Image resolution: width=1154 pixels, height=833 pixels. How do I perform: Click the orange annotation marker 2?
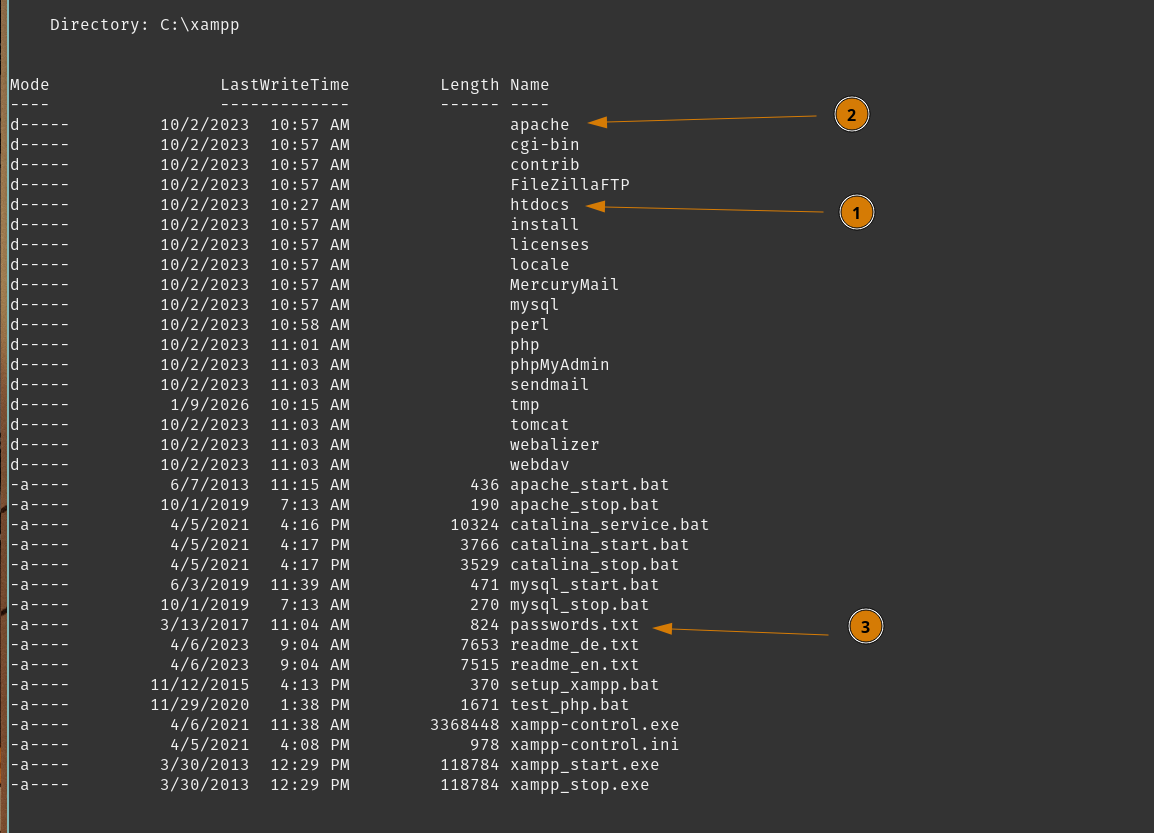(851, 114)
